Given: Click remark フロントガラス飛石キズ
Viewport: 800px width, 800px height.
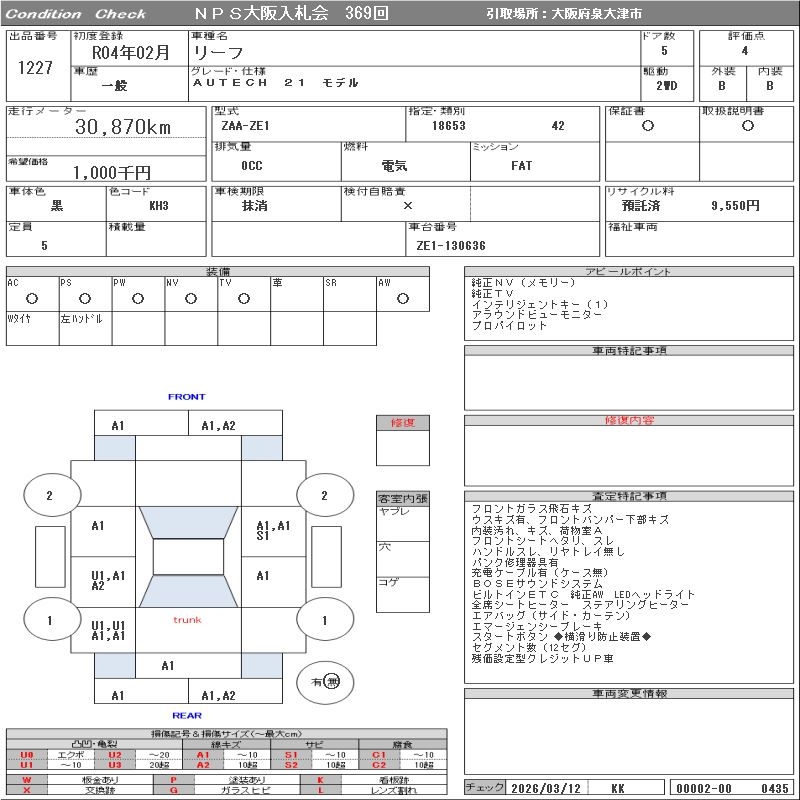Looking at the screenshot, I should tap(532, 509).
